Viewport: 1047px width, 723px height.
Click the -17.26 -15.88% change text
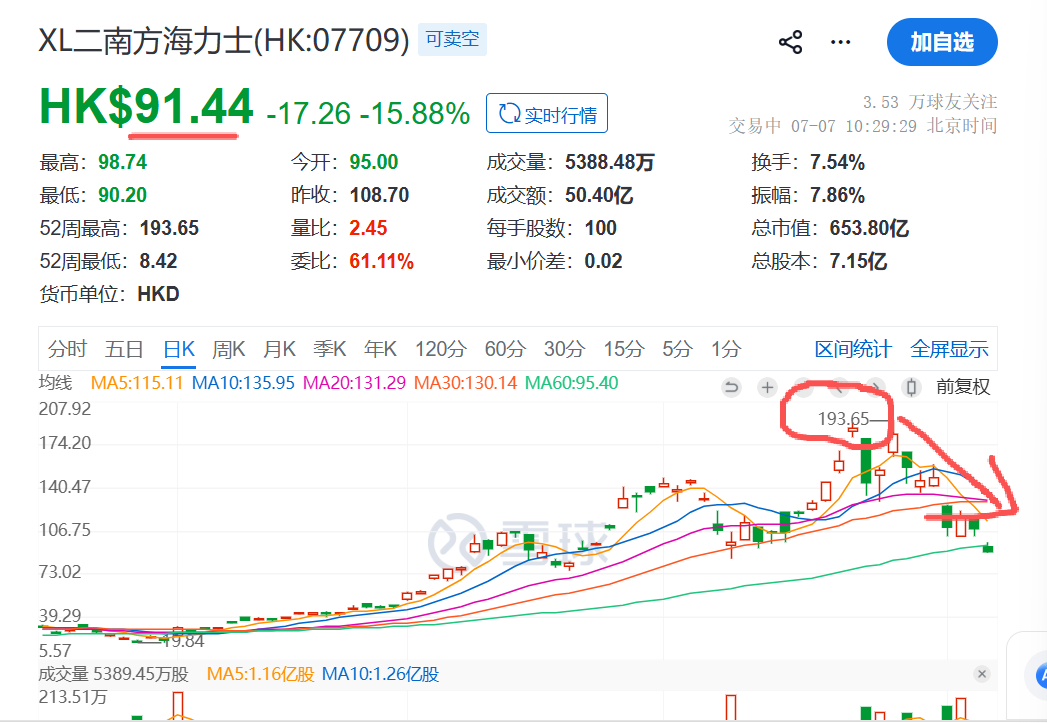(368, 113)
